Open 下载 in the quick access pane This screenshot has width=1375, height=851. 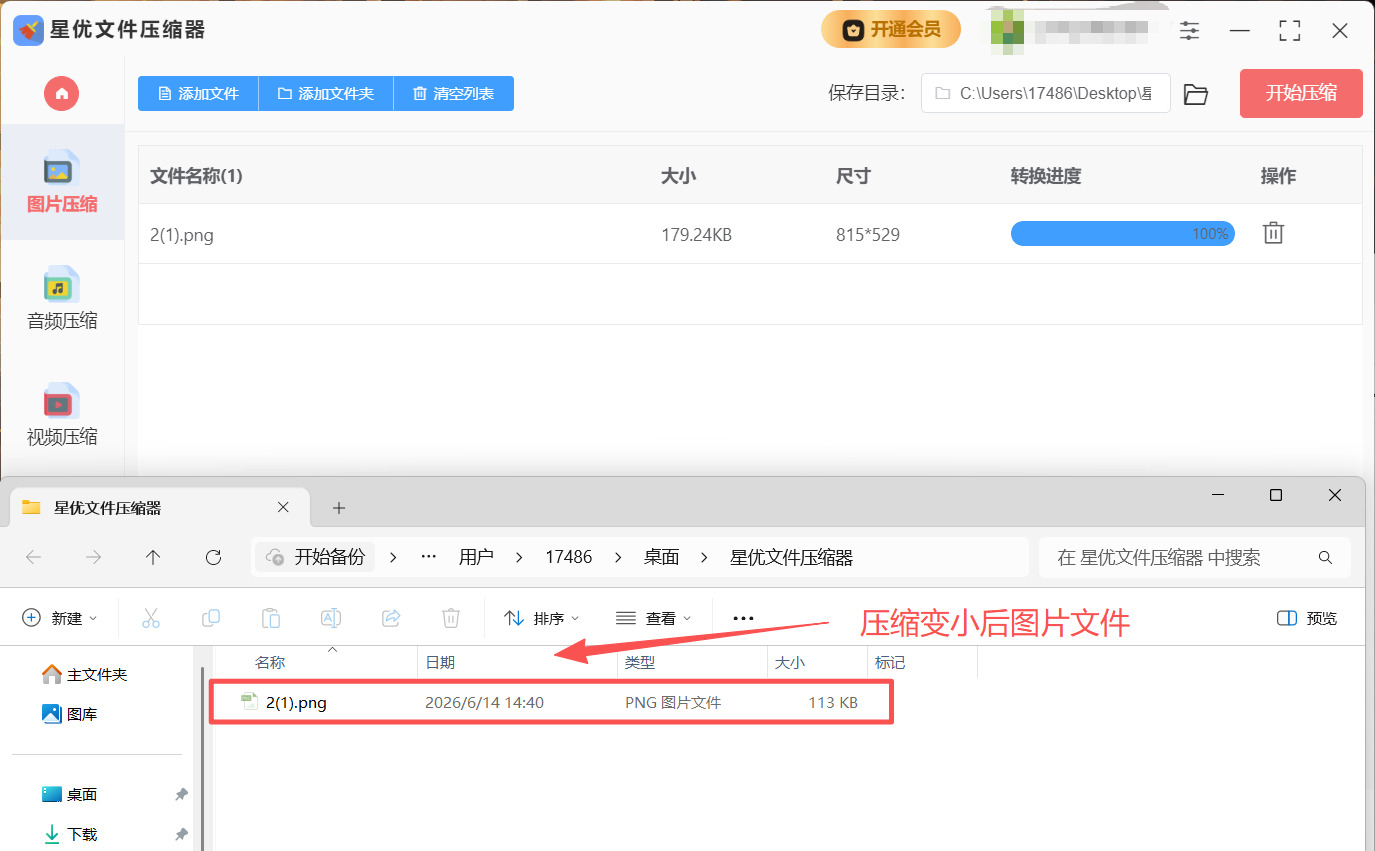point(70,834)
